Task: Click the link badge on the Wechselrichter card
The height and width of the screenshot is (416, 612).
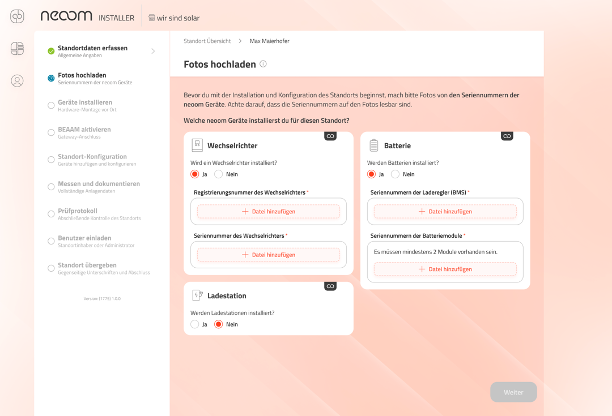Action: click(330, 136)
